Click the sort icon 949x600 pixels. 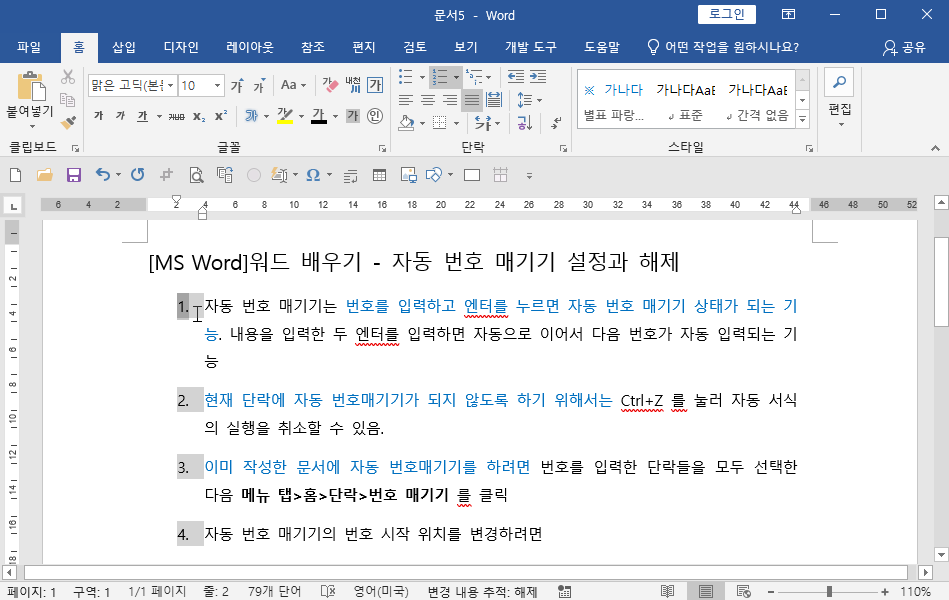[524, 123]
